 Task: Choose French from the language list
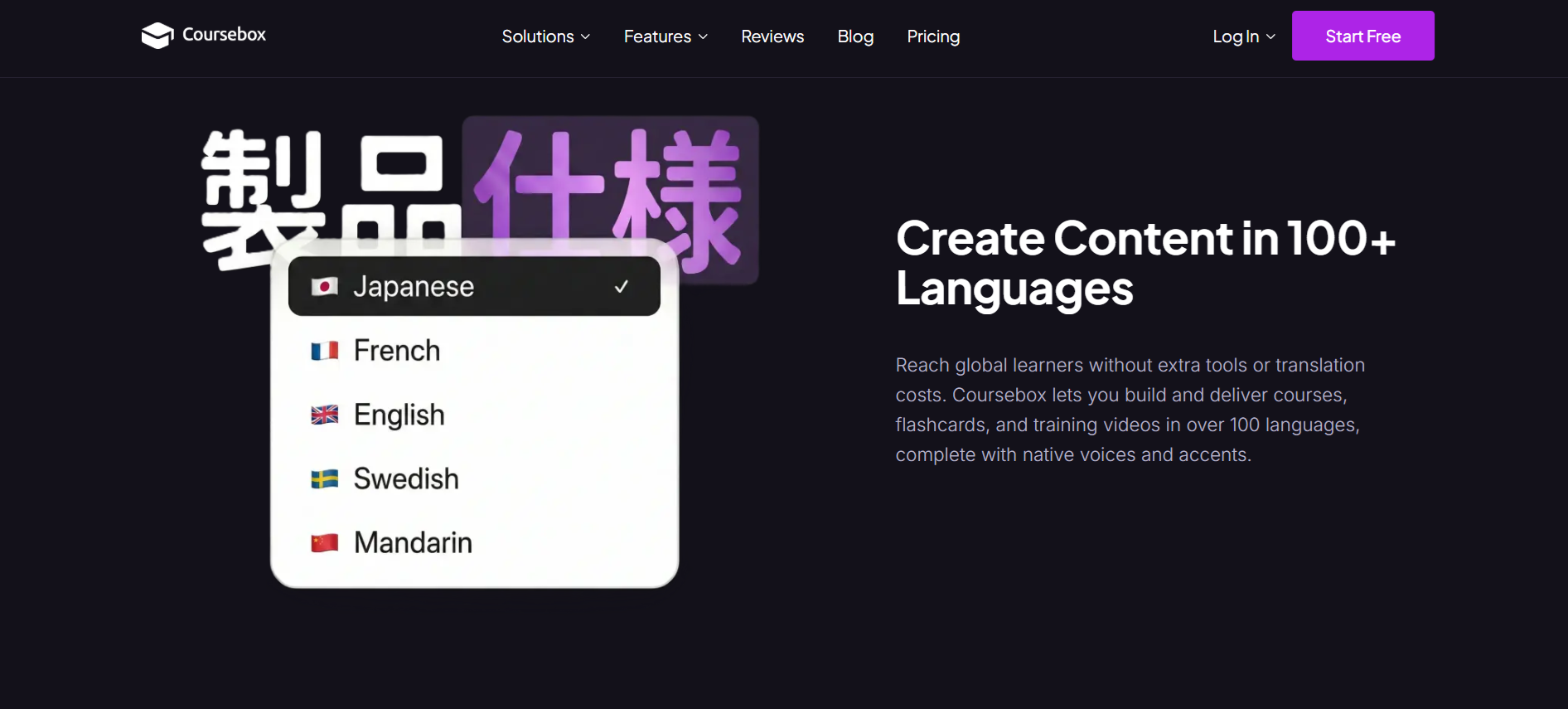(x=474, y=351)
